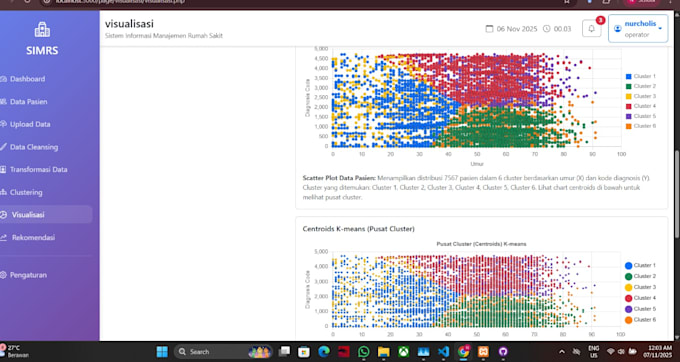Open the Wi-Fi network tray icon
The image size is (680, 362).
(x=611, y=352)
